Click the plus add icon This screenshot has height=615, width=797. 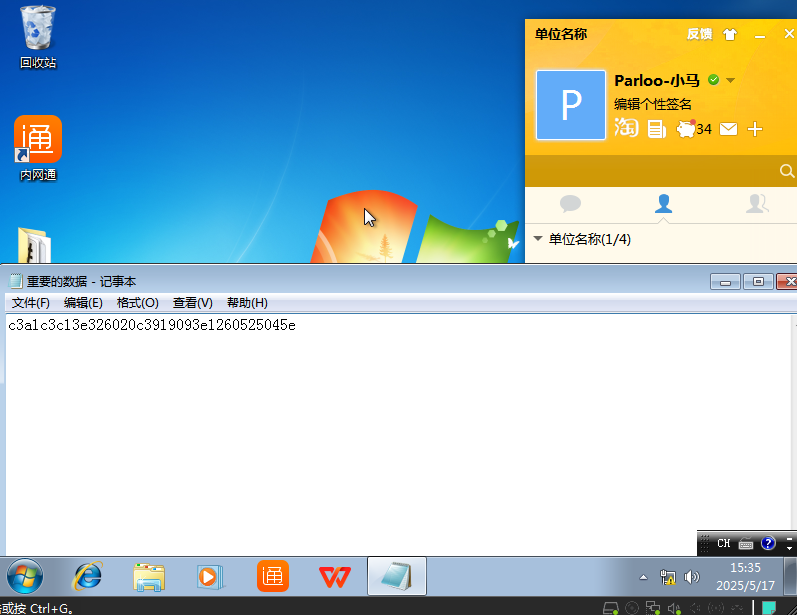755,129
